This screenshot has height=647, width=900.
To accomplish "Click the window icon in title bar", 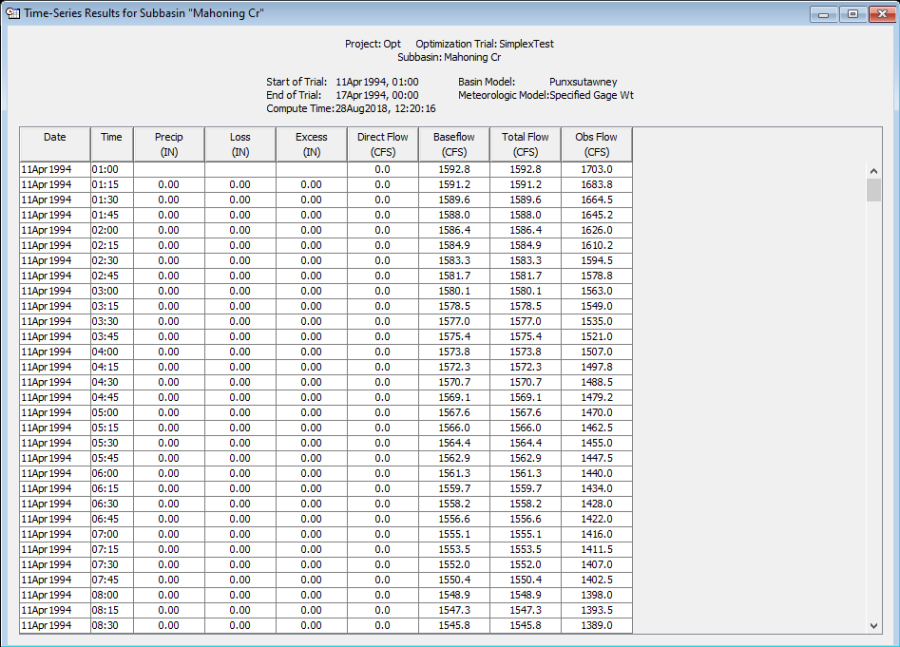I will coord(13,14).
